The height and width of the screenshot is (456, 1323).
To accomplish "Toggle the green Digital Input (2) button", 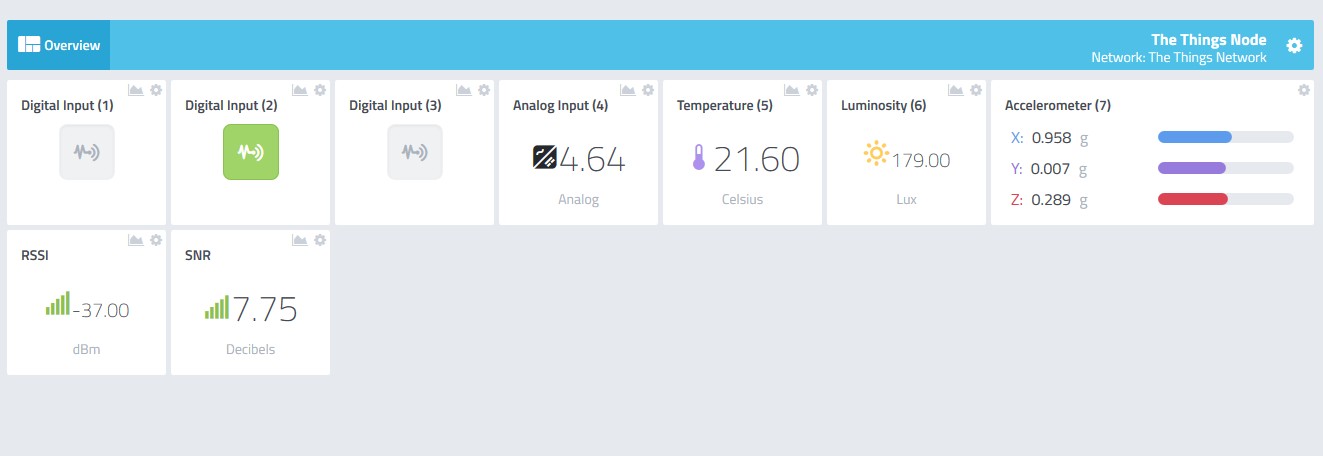I will click(251, 152).
